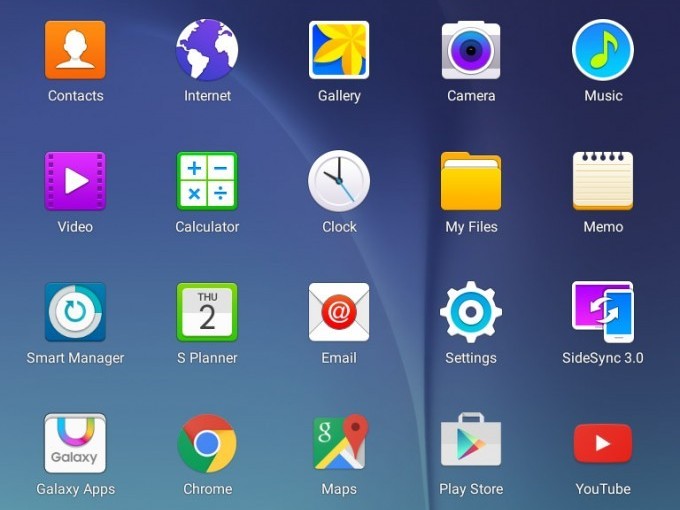680x510 pixels.
Task: Open the Contacts app icon
Action: pos(75,50)
